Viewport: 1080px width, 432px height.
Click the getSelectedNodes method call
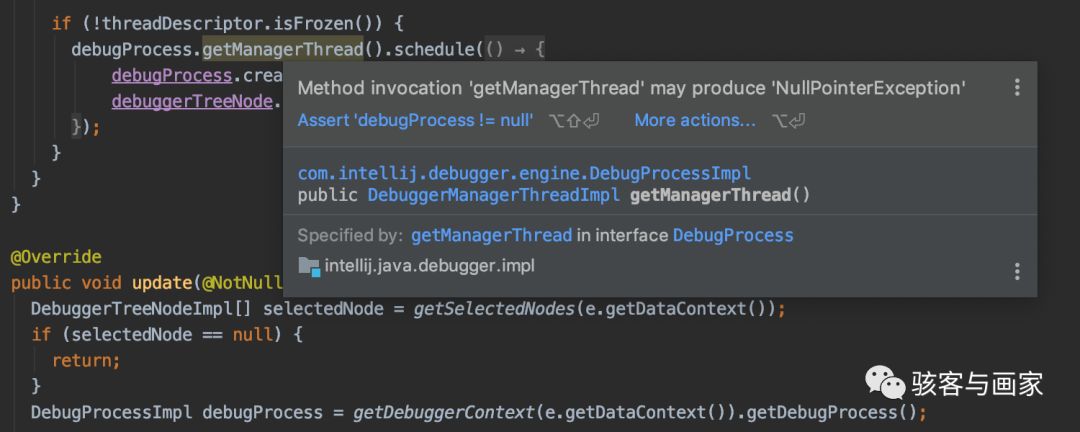(494, 309)
